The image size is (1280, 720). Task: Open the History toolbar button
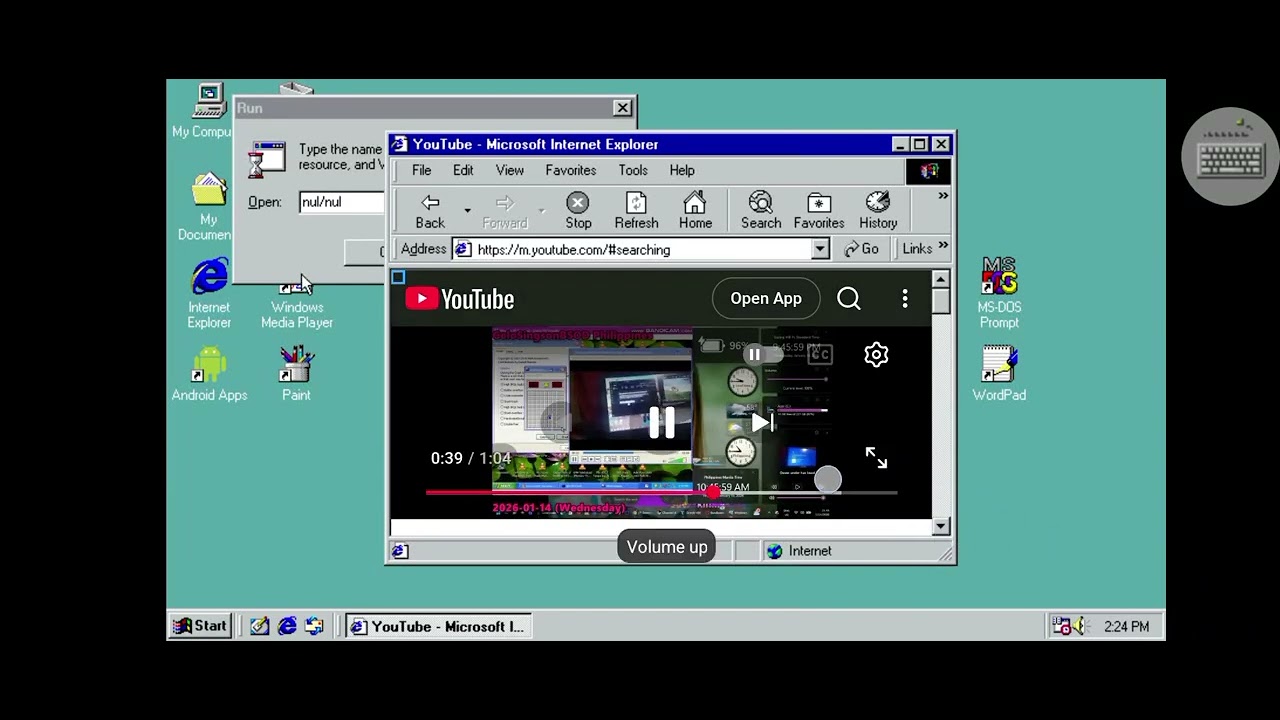878,211
